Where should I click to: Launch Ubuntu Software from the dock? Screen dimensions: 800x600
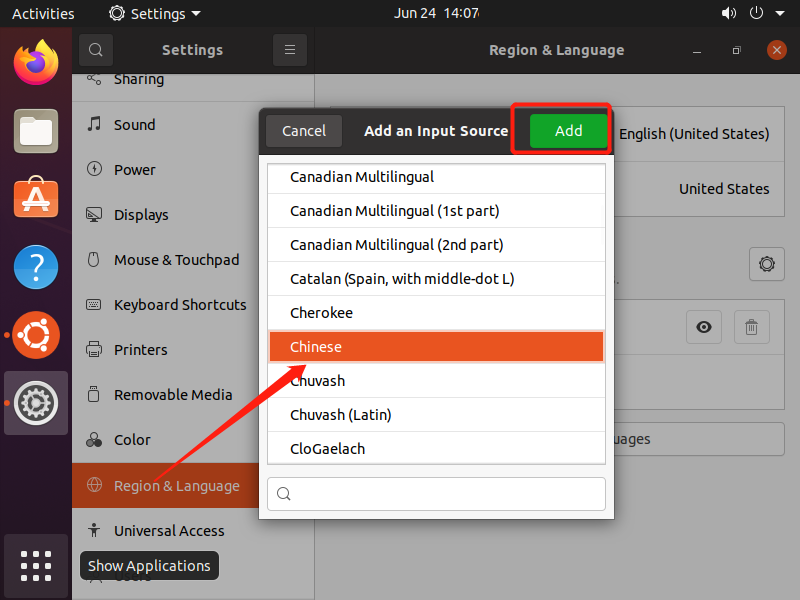tap(36, 198)
